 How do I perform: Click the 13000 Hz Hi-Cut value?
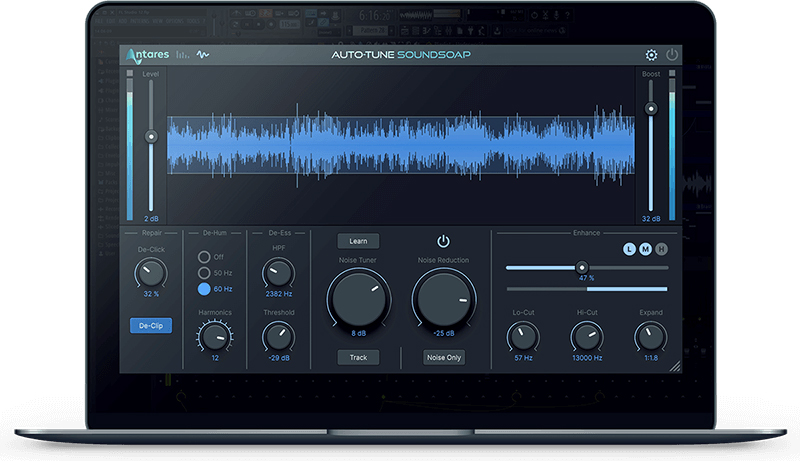(587, 358)
